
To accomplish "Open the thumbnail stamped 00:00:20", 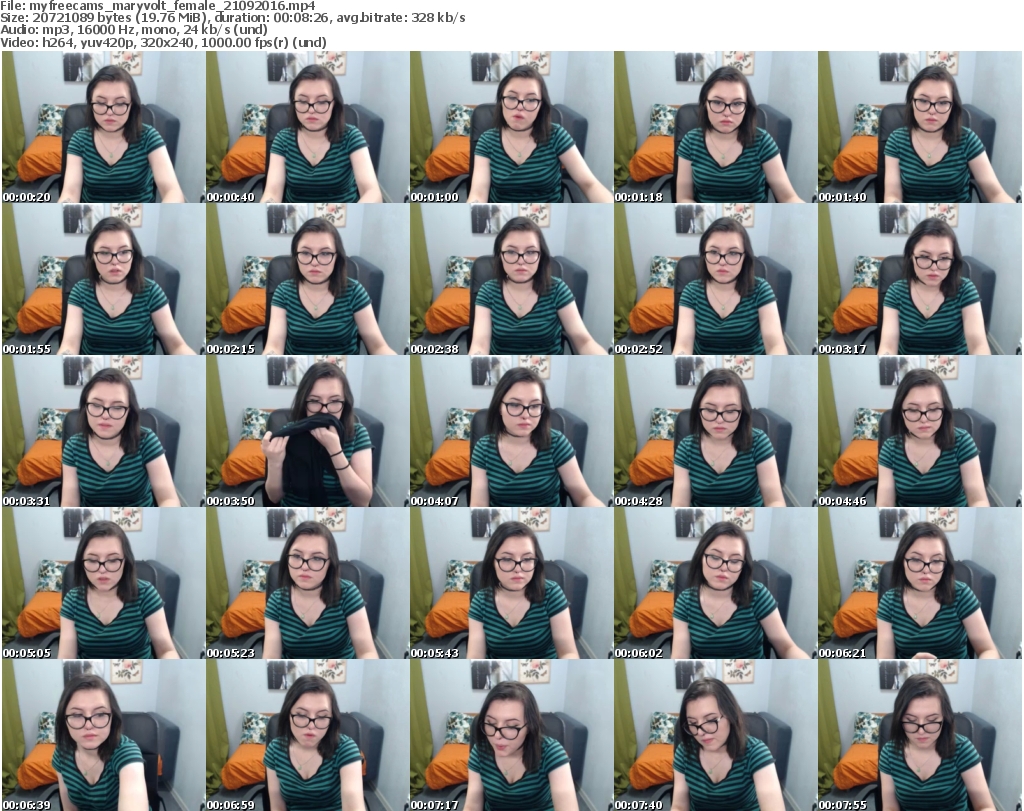I will [x=103, y=127].
